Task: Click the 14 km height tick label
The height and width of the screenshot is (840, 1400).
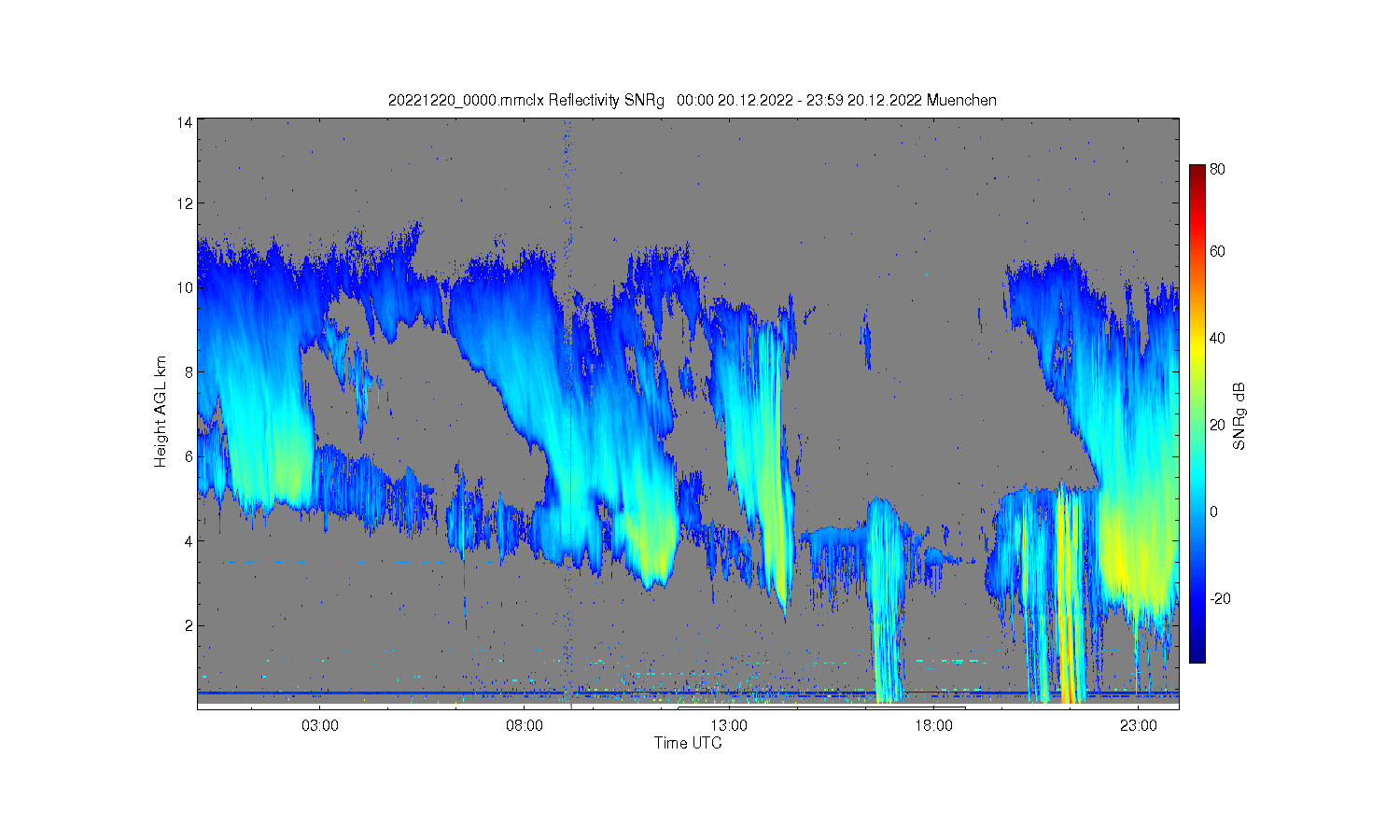Action: coord(185,122)
